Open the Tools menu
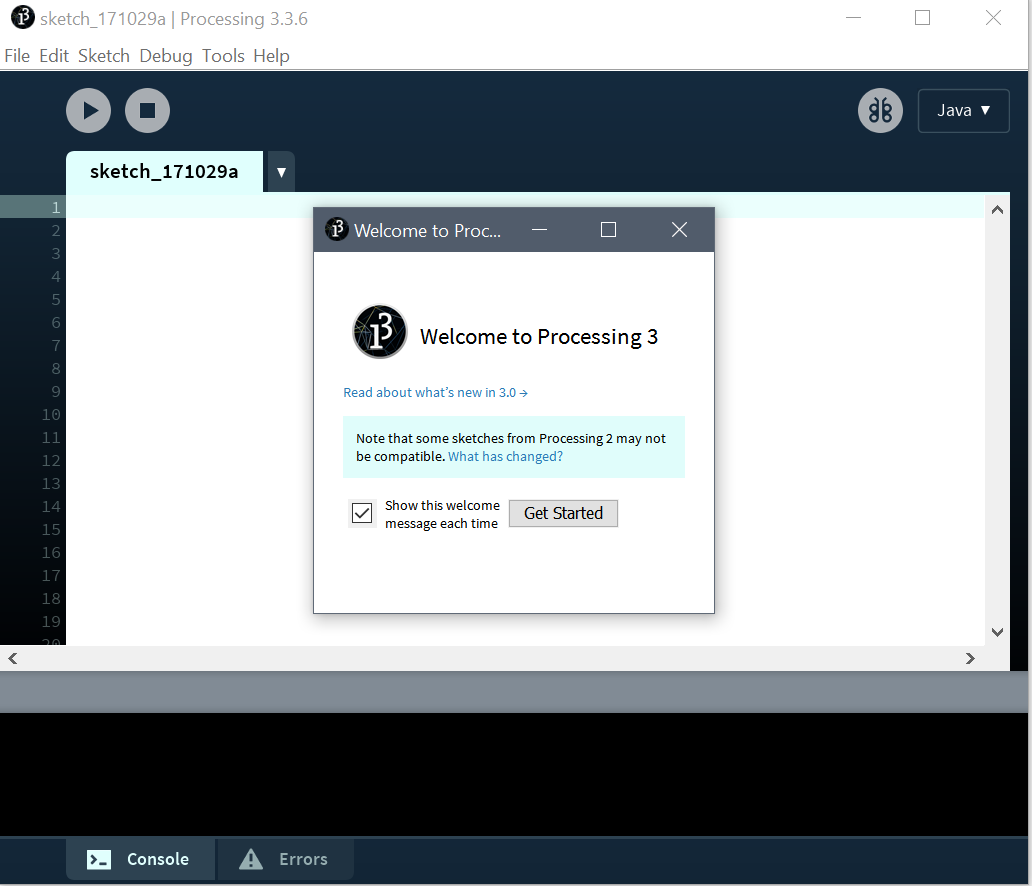The image size is (1032, 886). (x=223, y=56)
